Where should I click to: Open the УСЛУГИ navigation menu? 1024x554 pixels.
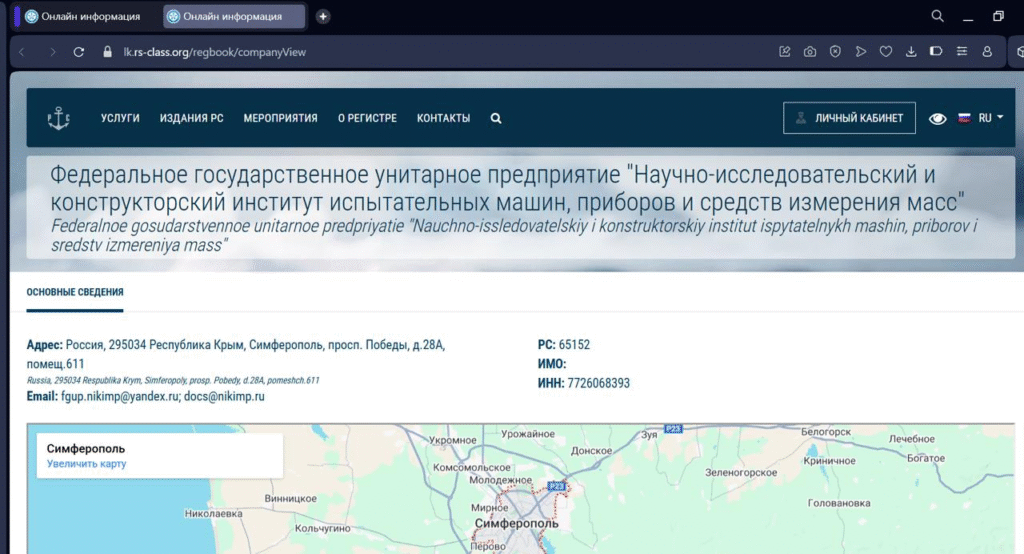click(120, 118)
